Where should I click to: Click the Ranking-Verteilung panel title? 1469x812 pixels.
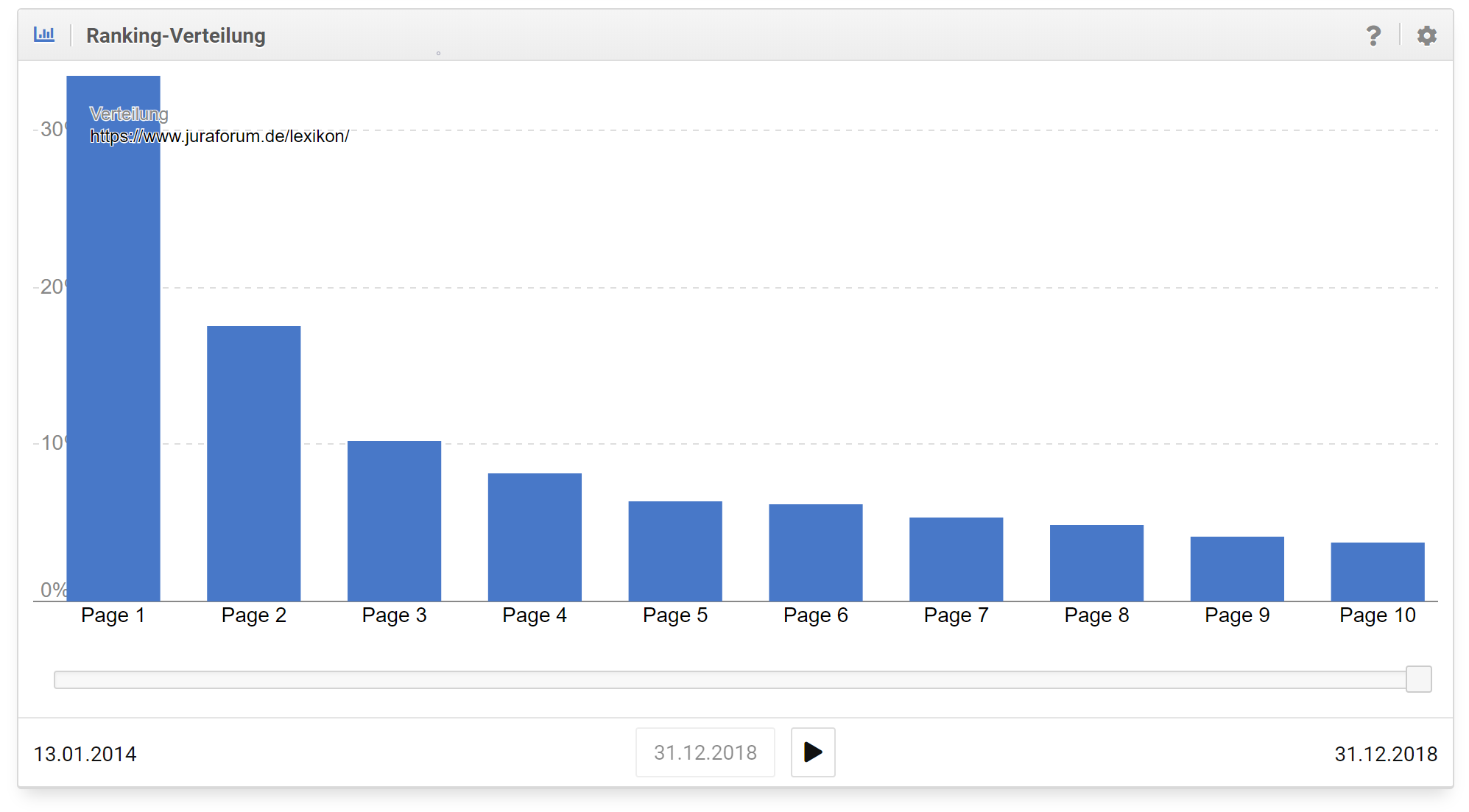[x=175, y=35]
